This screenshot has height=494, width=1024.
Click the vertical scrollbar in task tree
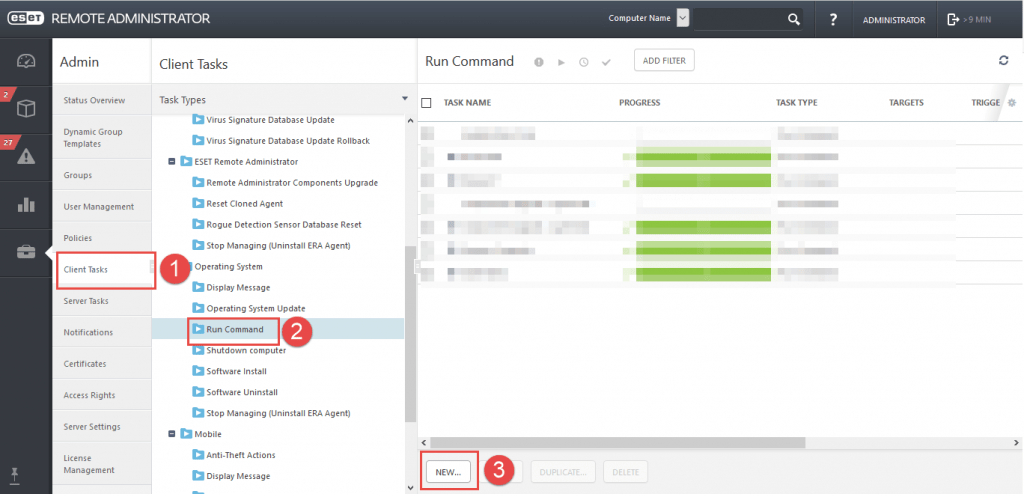pos(410,333)
